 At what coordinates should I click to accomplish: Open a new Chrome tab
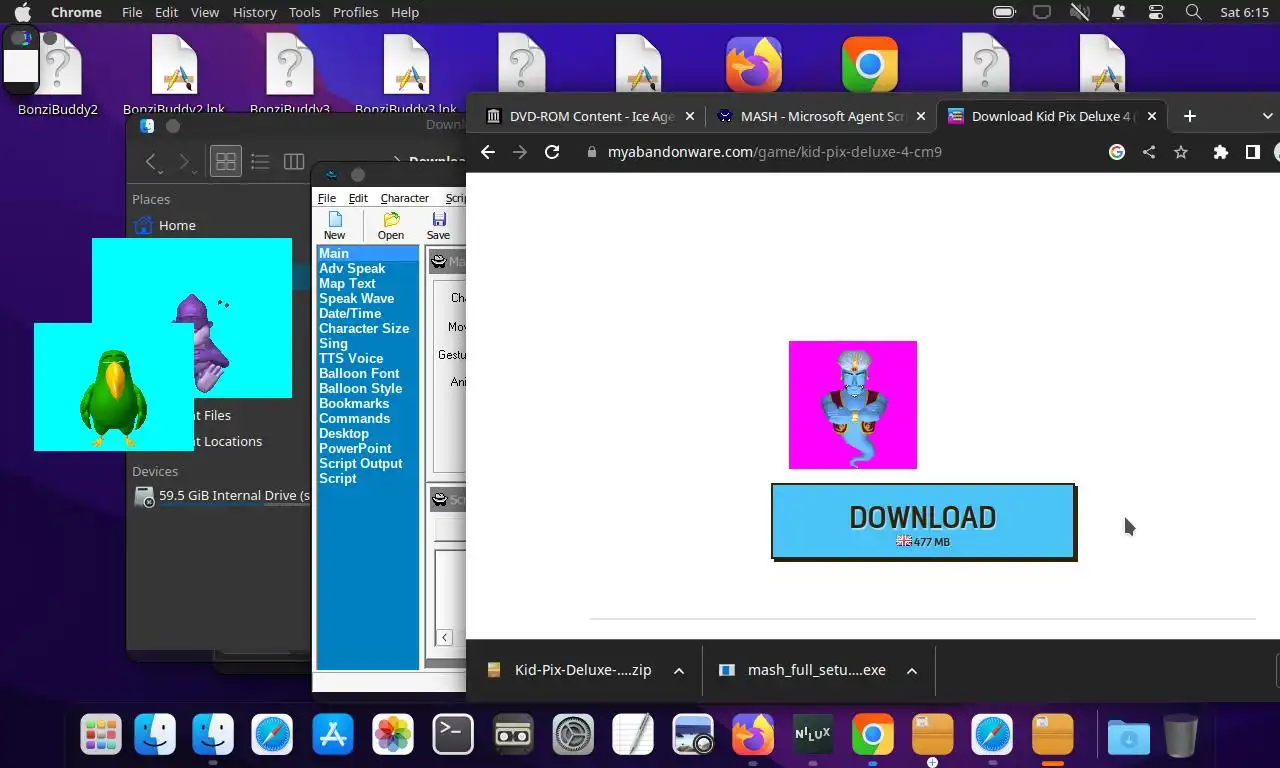coord(1189,116)
